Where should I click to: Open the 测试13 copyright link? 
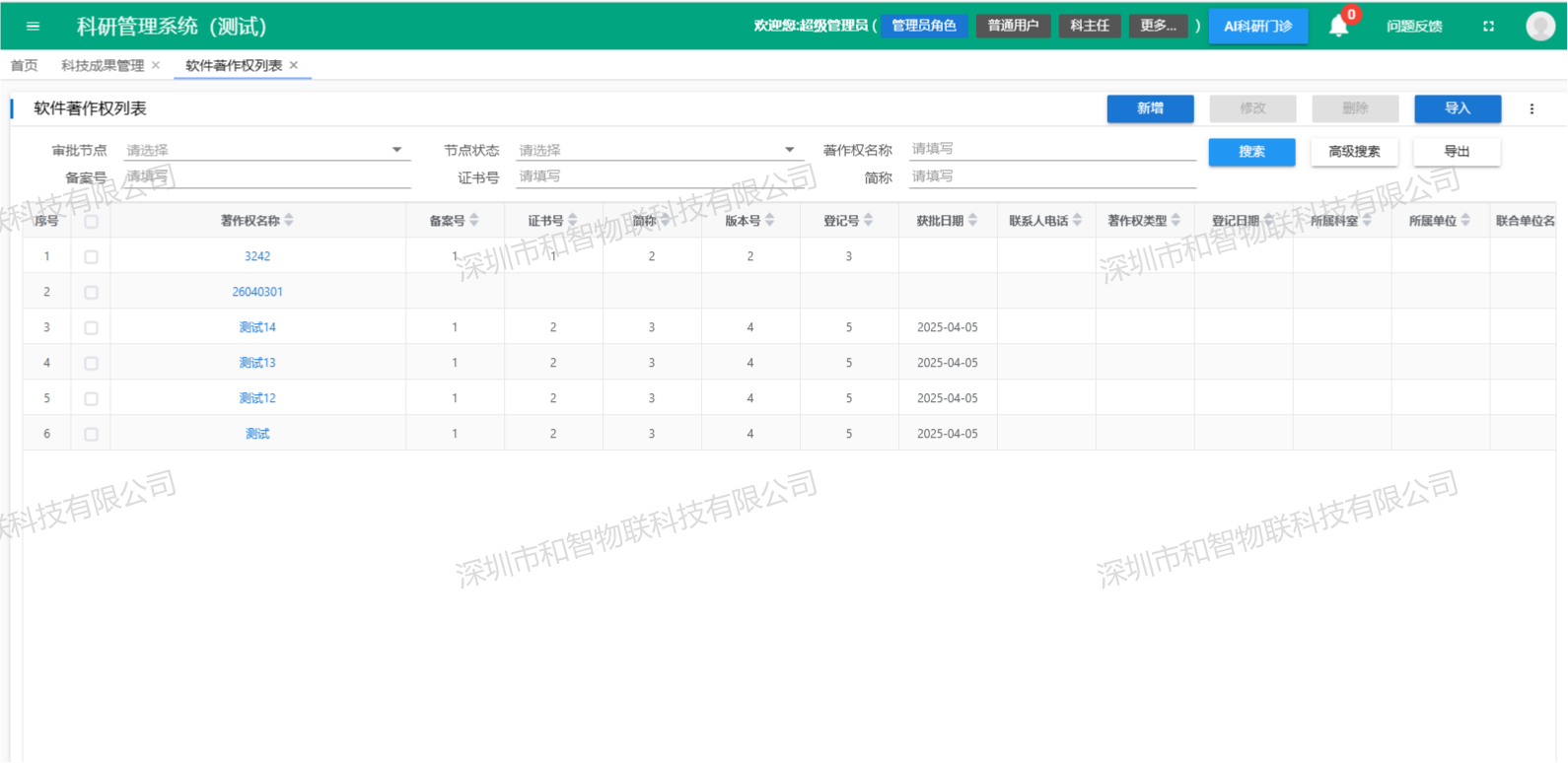[x=257, y=363]
